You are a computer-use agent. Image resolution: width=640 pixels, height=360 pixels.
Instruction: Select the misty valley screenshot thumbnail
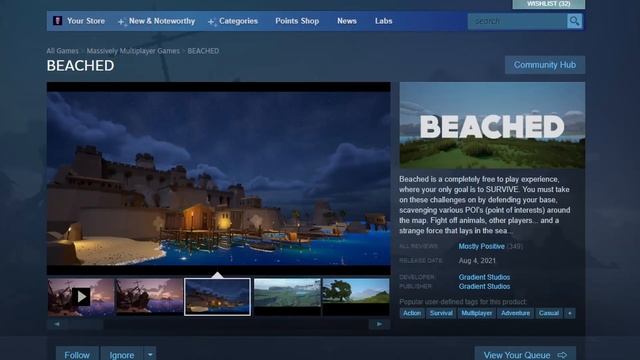coord(287,297)
